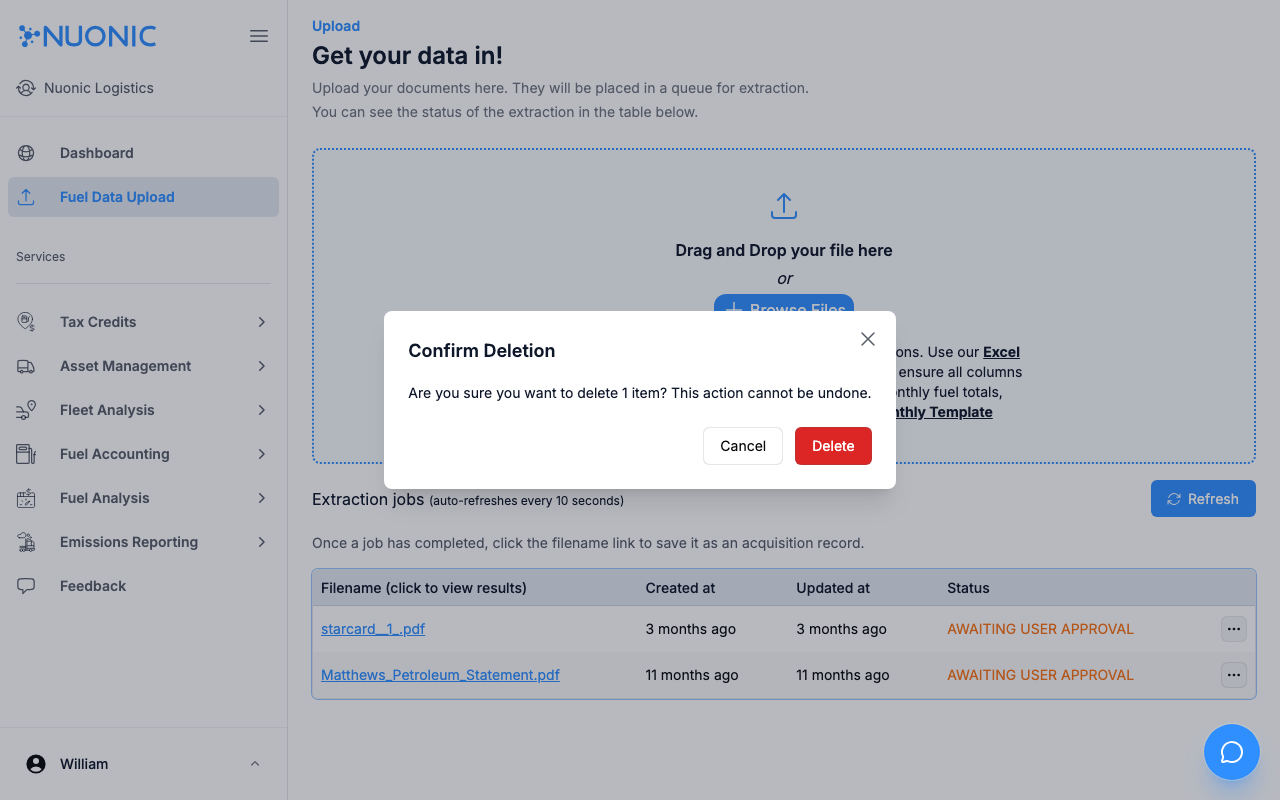Click the Asset Management truck icon
The height and width of the screenshot is (800, 1280).
pyautogui.click(x=26, y=366)
